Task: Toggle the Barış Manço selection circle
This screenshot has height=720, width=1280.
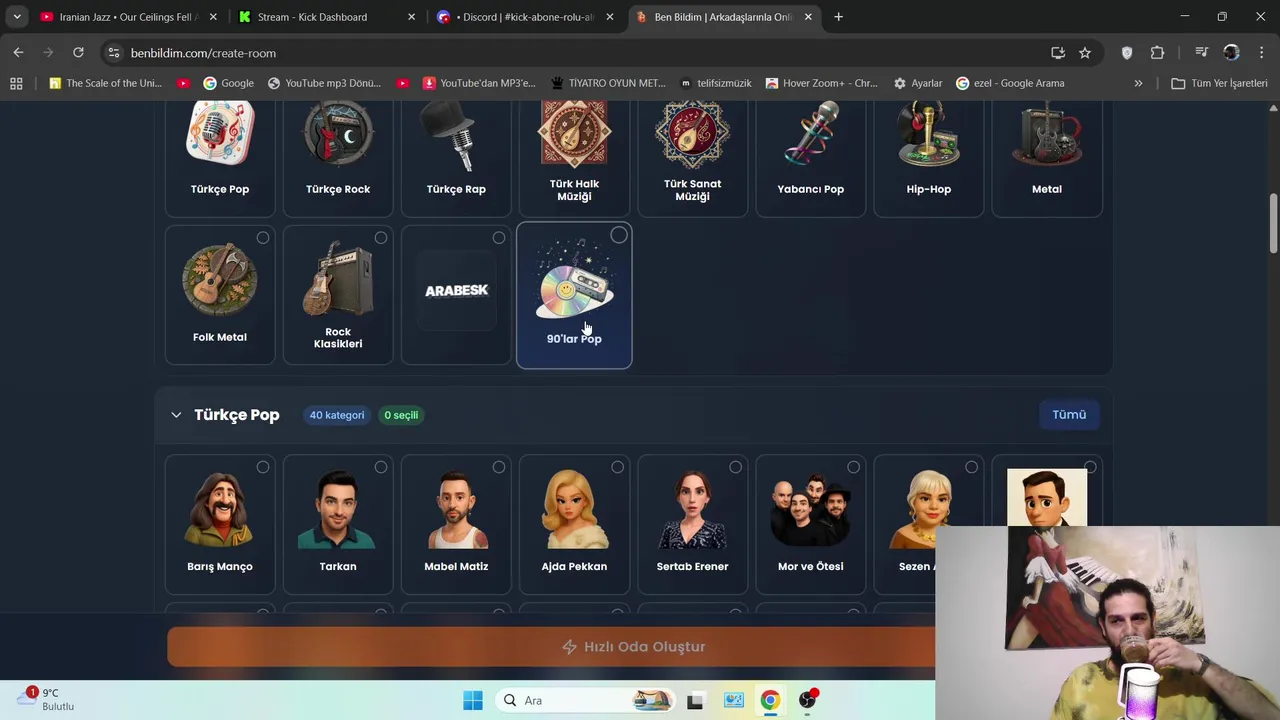Action: pyautogui.click(x=263, y=467)
